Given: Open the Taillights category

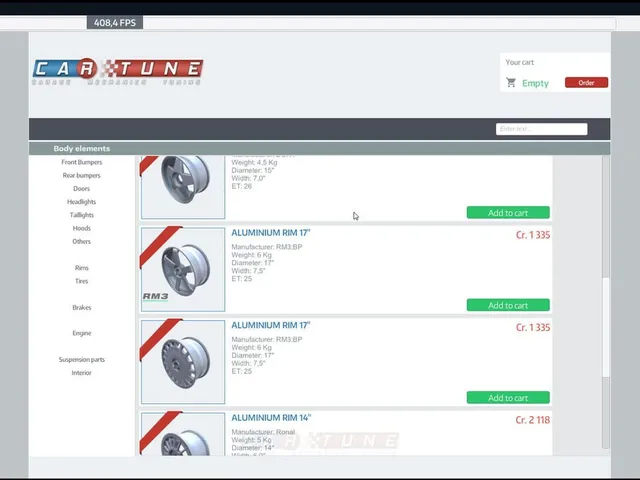Looking at the screenshot, I should pos(82,215).
